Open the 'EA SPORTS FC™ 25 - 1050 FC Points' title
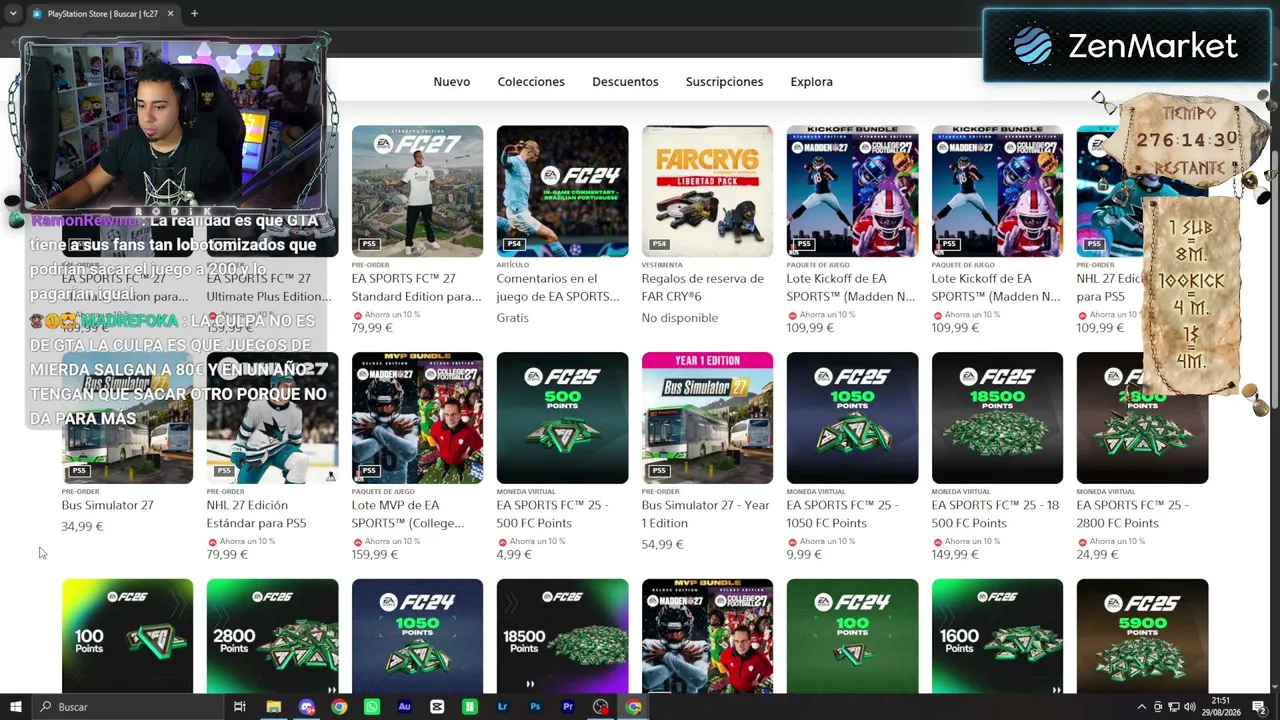 click(845, 514)
